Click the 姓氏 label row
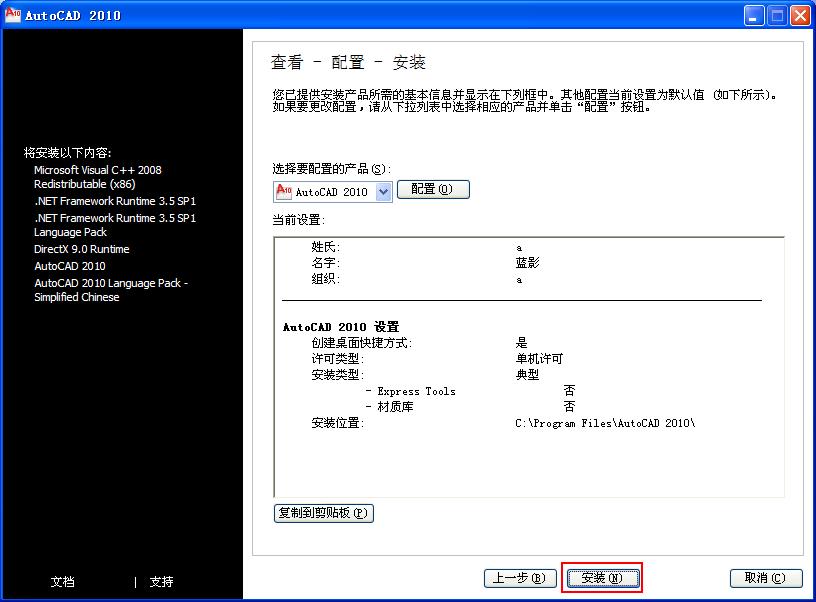 (x=325, y=247)
